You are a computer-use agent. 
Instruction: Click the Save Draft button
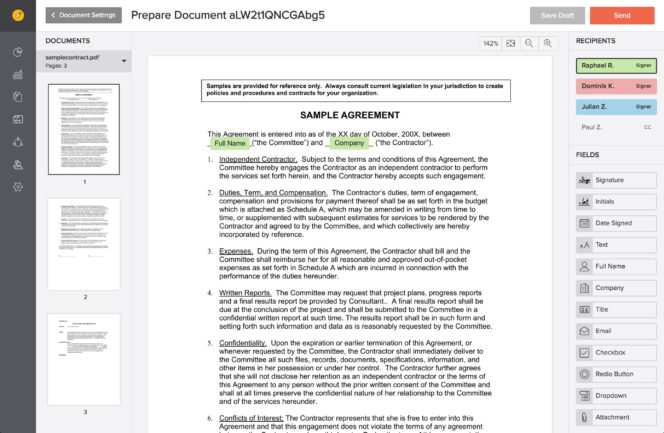pos(557,16)
